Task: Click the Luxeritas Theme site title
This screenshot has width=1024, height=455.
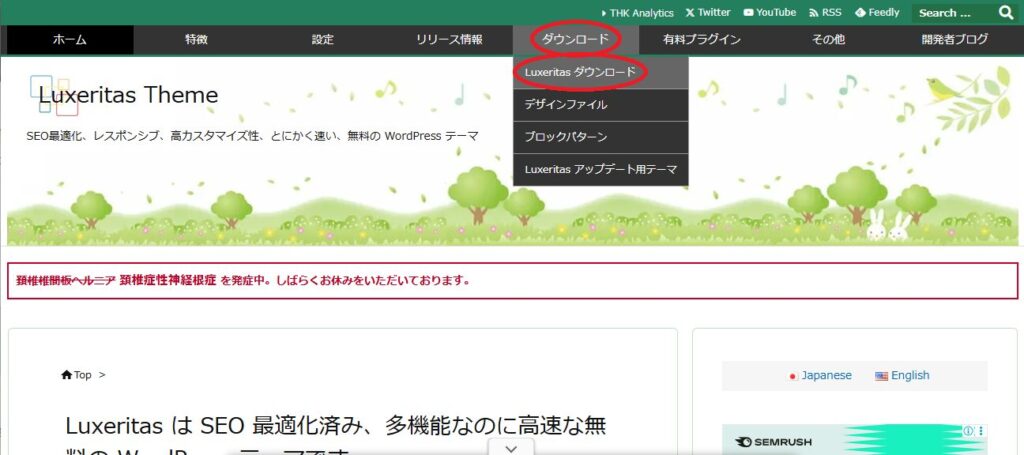Action: 128,95
